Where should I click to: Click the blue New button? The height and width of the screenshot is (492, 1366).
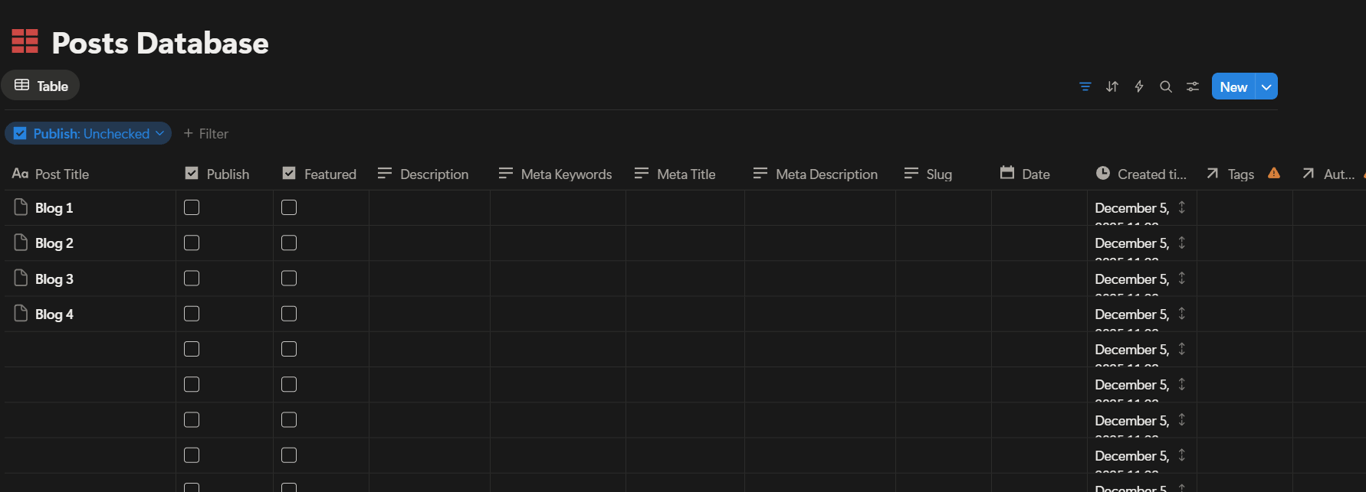coord(1233,87)
